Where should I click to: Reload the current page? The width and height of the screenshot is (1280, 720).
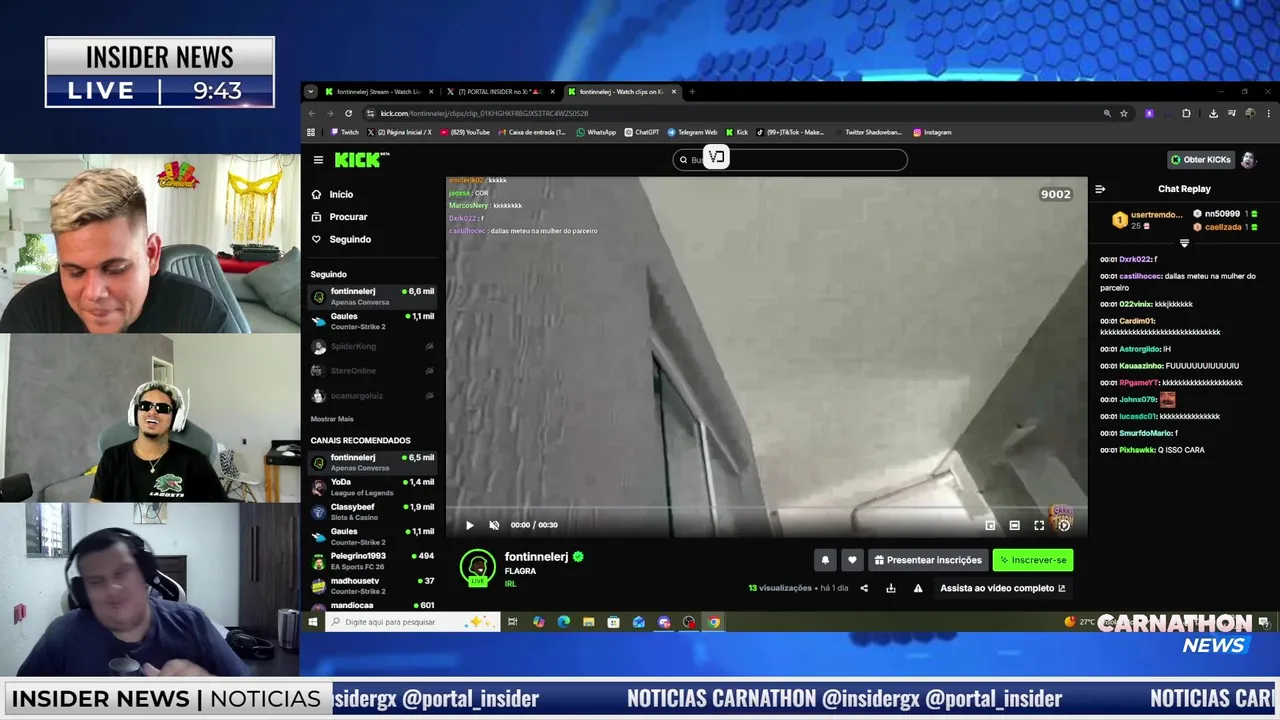click(348, 113)
